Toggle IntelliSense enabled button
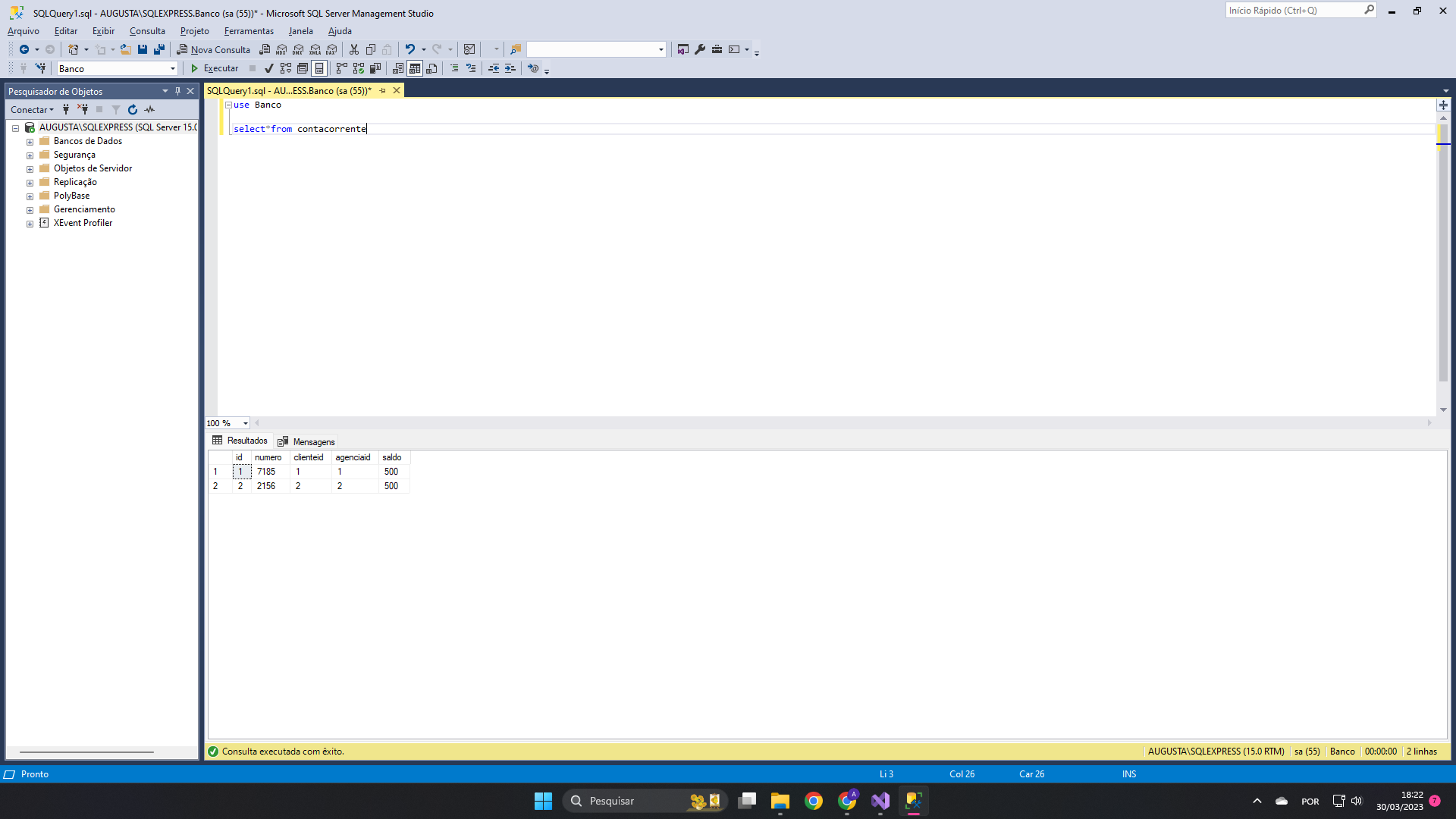Viewport: 1456px width, 819px height. 319,68
